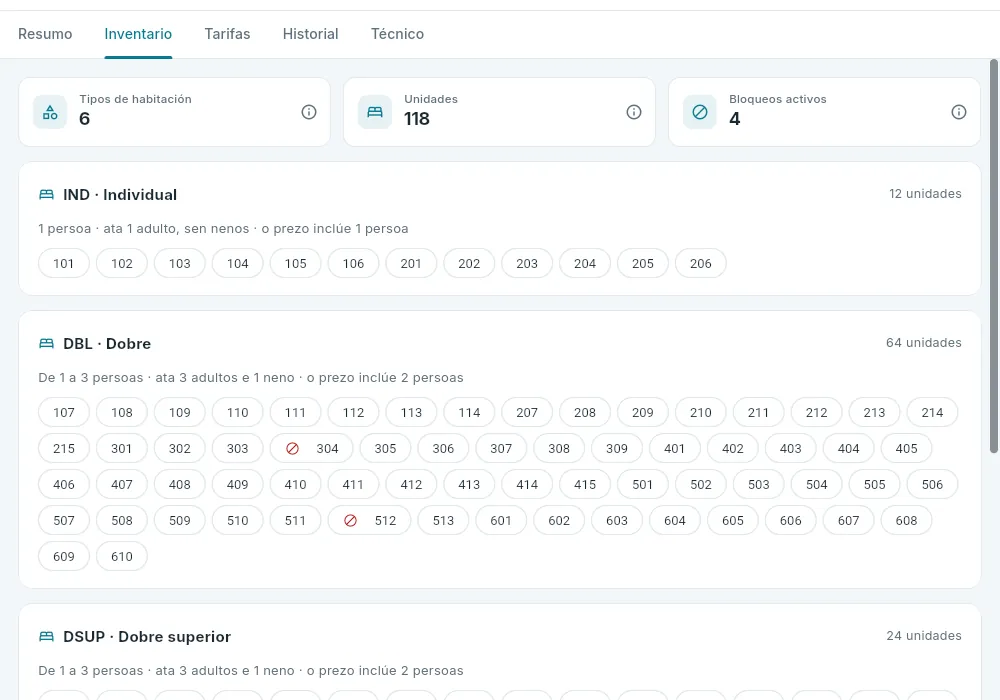Select room chip 206
The width and height of the screenshot is (1000, 700).
[700, 263]
